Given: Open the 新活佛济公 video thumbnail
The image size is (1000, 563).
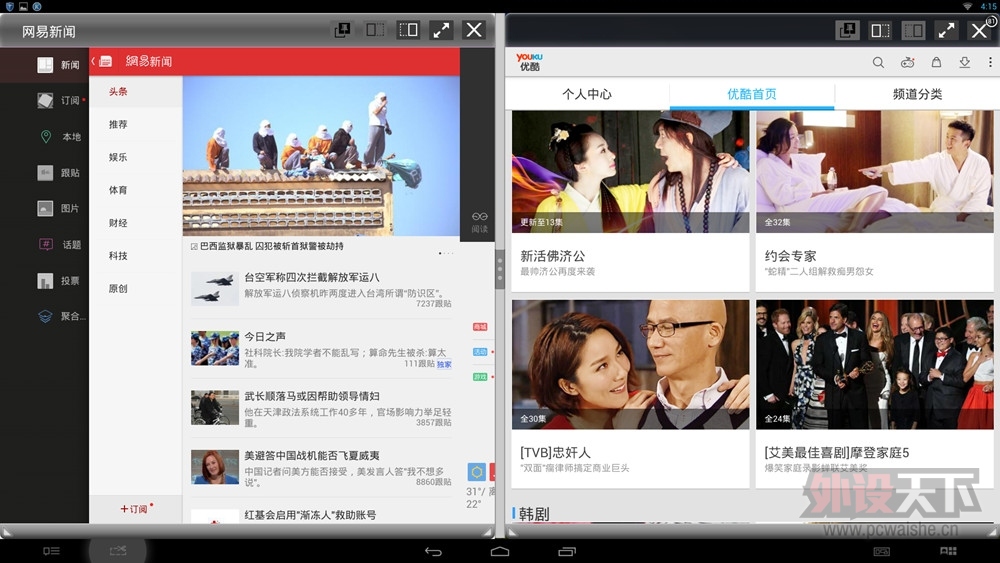Looking at the screenshot, I should 630,172.
